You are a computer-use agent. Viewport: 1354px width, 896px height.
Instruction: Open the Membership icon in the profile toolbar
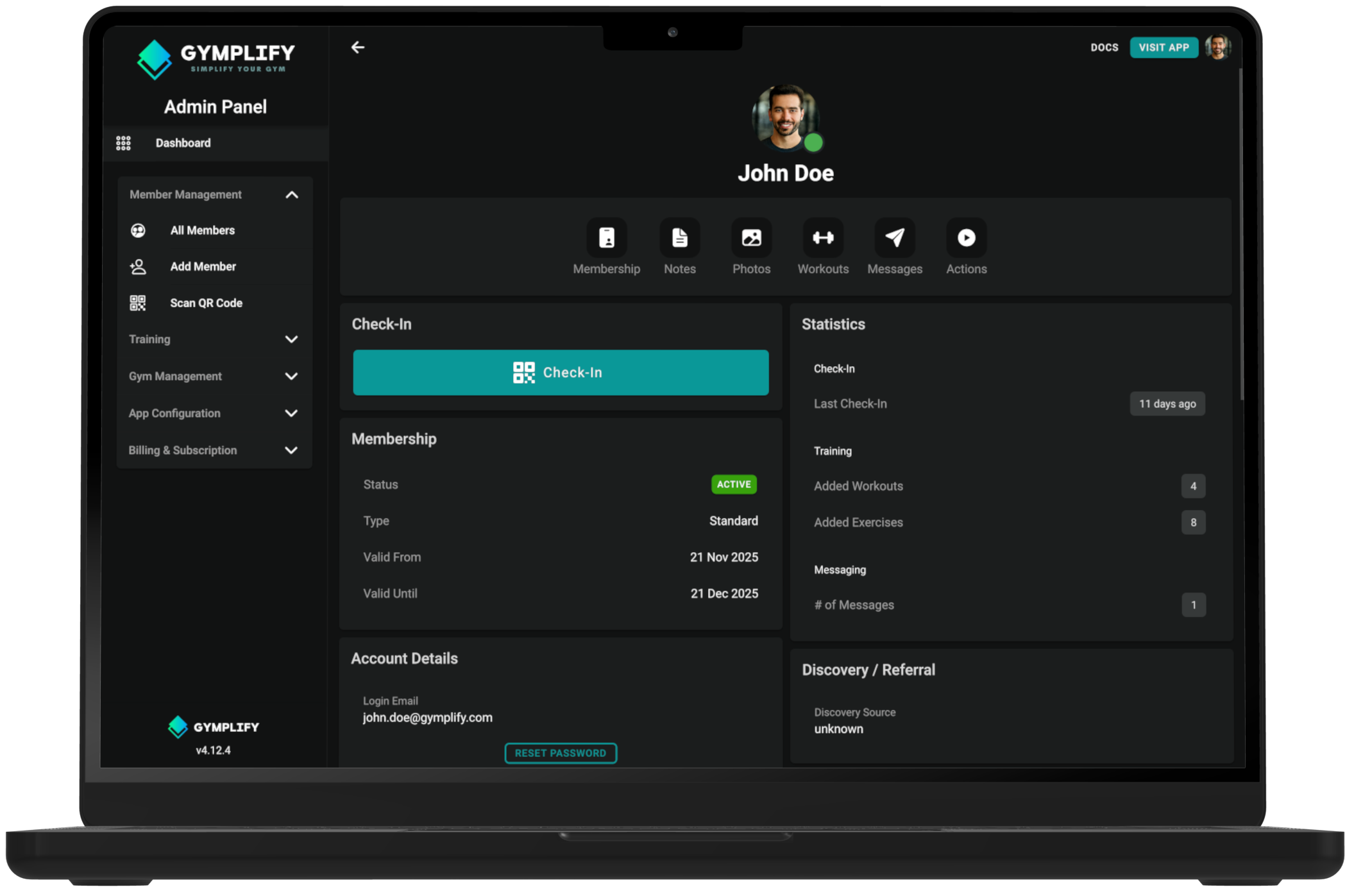pyautogui.click(x=606, y=237)
